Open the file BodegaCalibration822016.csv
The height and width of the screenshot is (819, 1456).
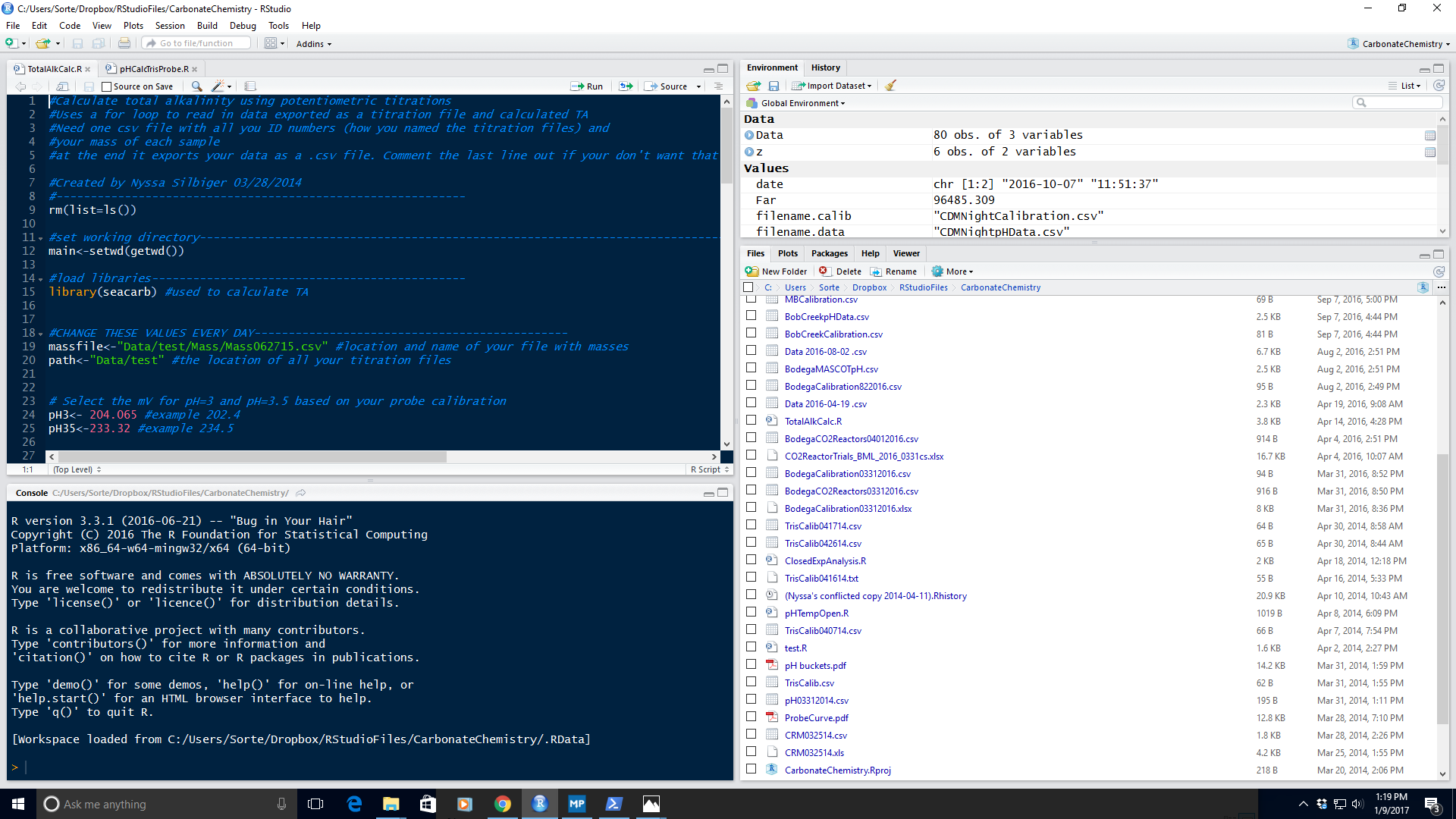[843, 387]
